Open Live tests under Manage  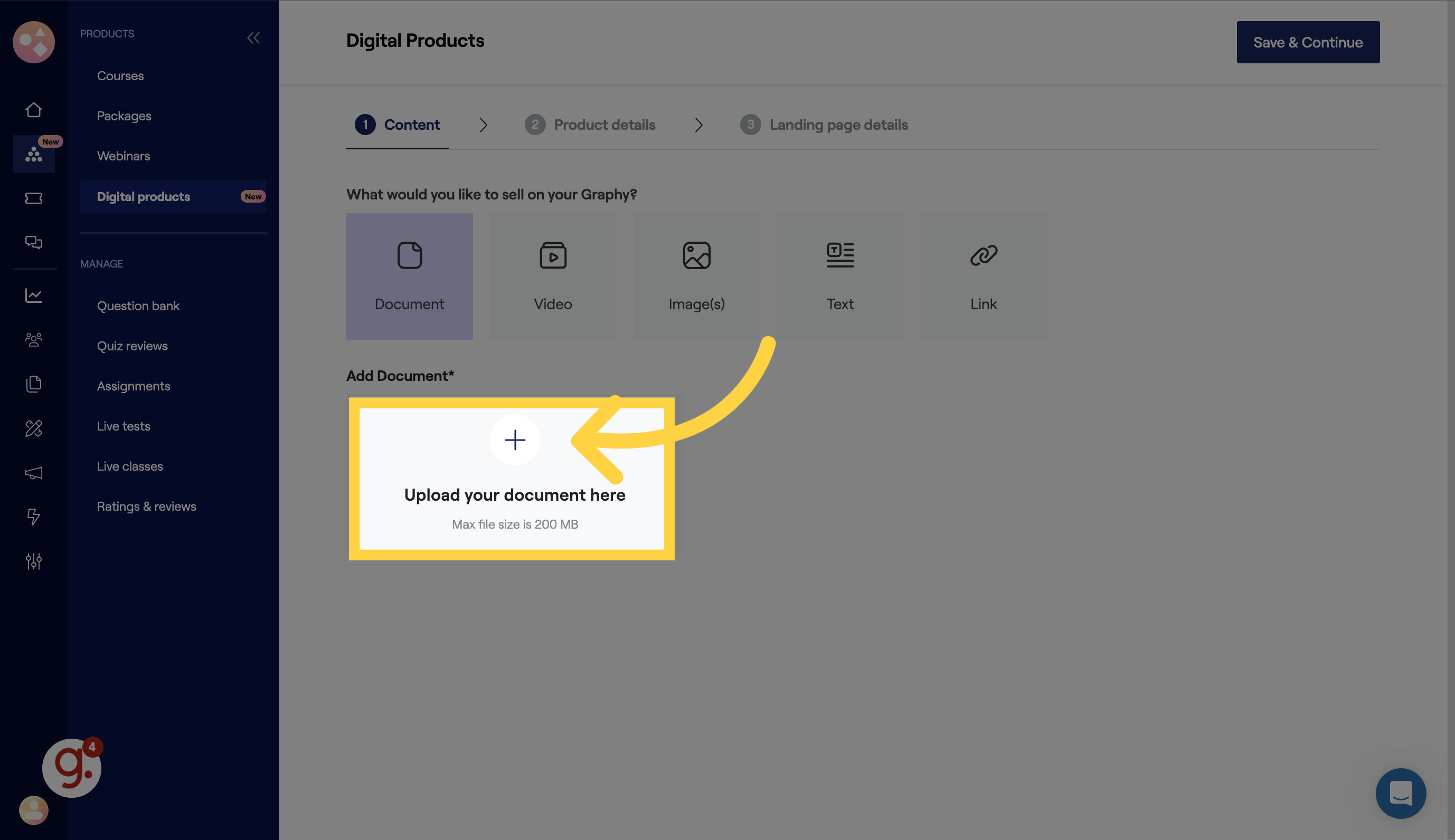pyautogui.click(x=124, y=426)
